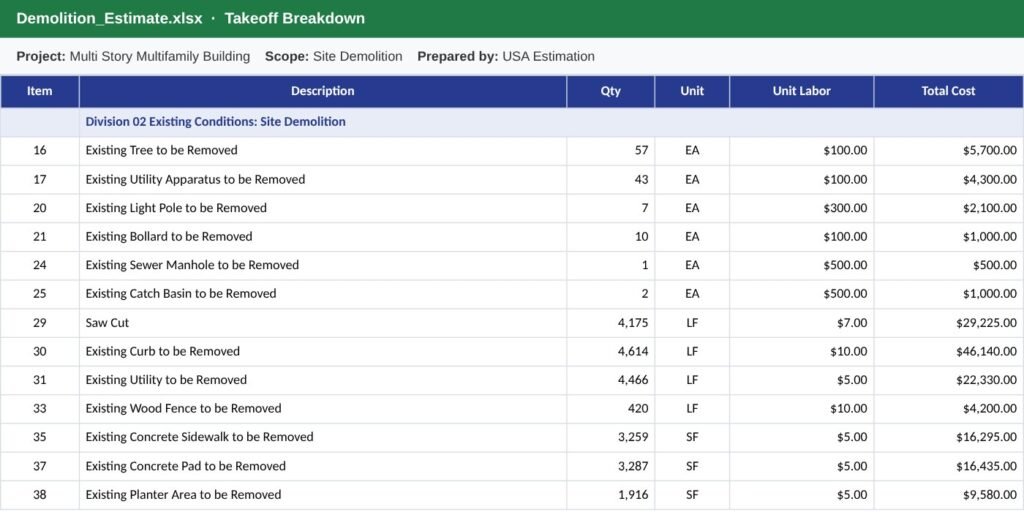This screenshot has width=1024, height=512.
Task: Click item number 24 cell
Action: (x=40, y=266)
